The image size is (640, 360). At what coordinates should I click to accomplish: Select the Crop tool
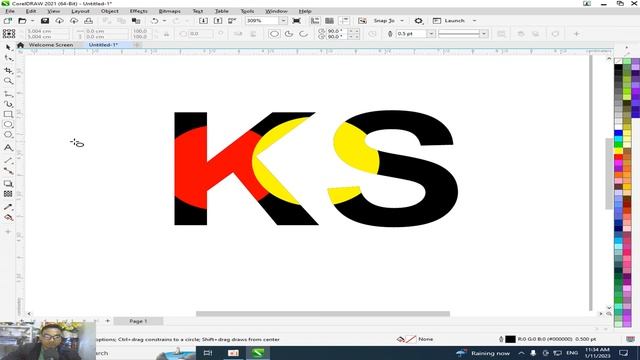8,70
